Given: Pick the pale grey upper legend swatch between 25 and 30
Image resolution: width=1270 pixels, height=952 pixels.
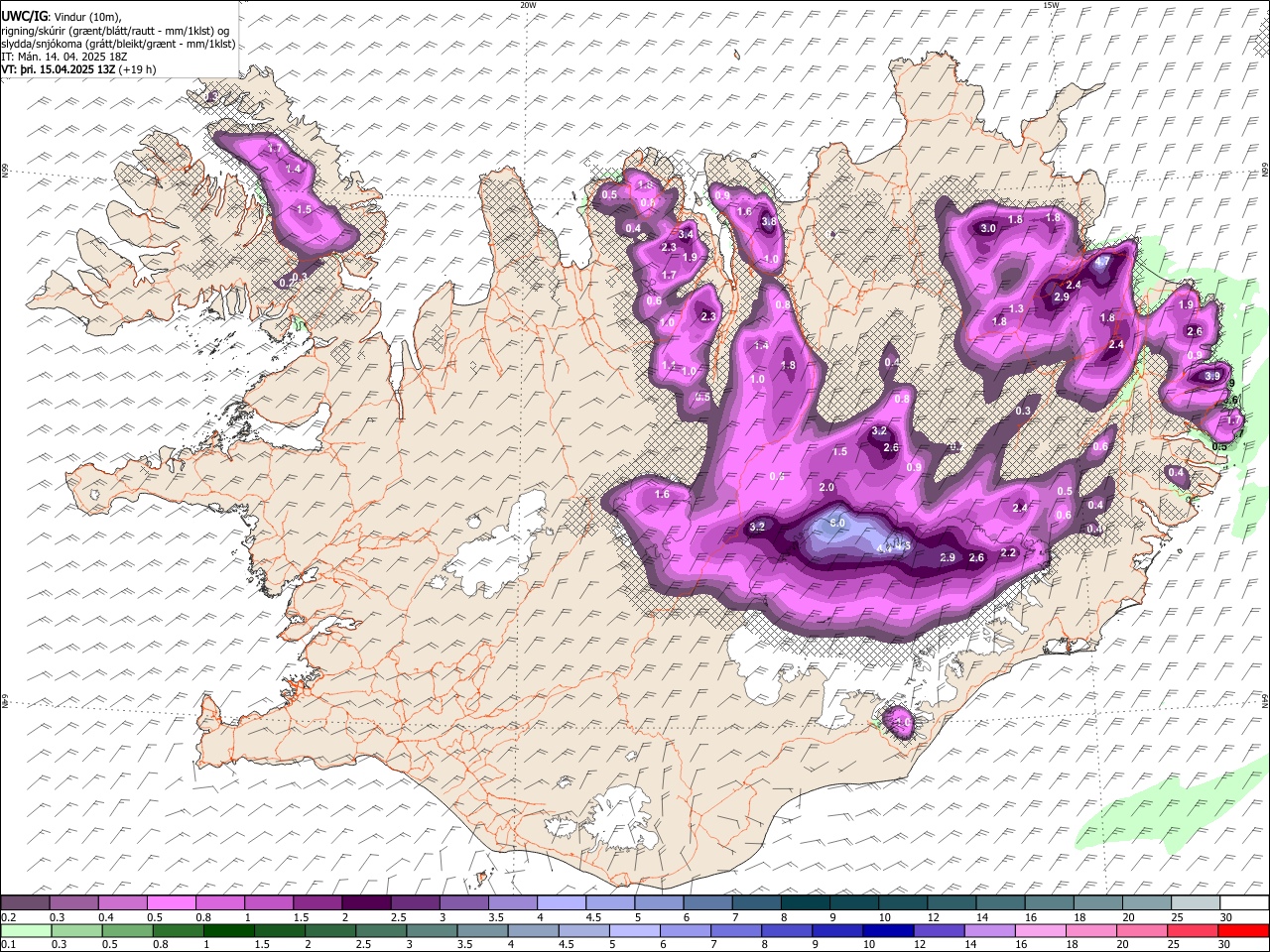Looking at the screenshot, I should pyautogui.click(x=1197, y=902).
